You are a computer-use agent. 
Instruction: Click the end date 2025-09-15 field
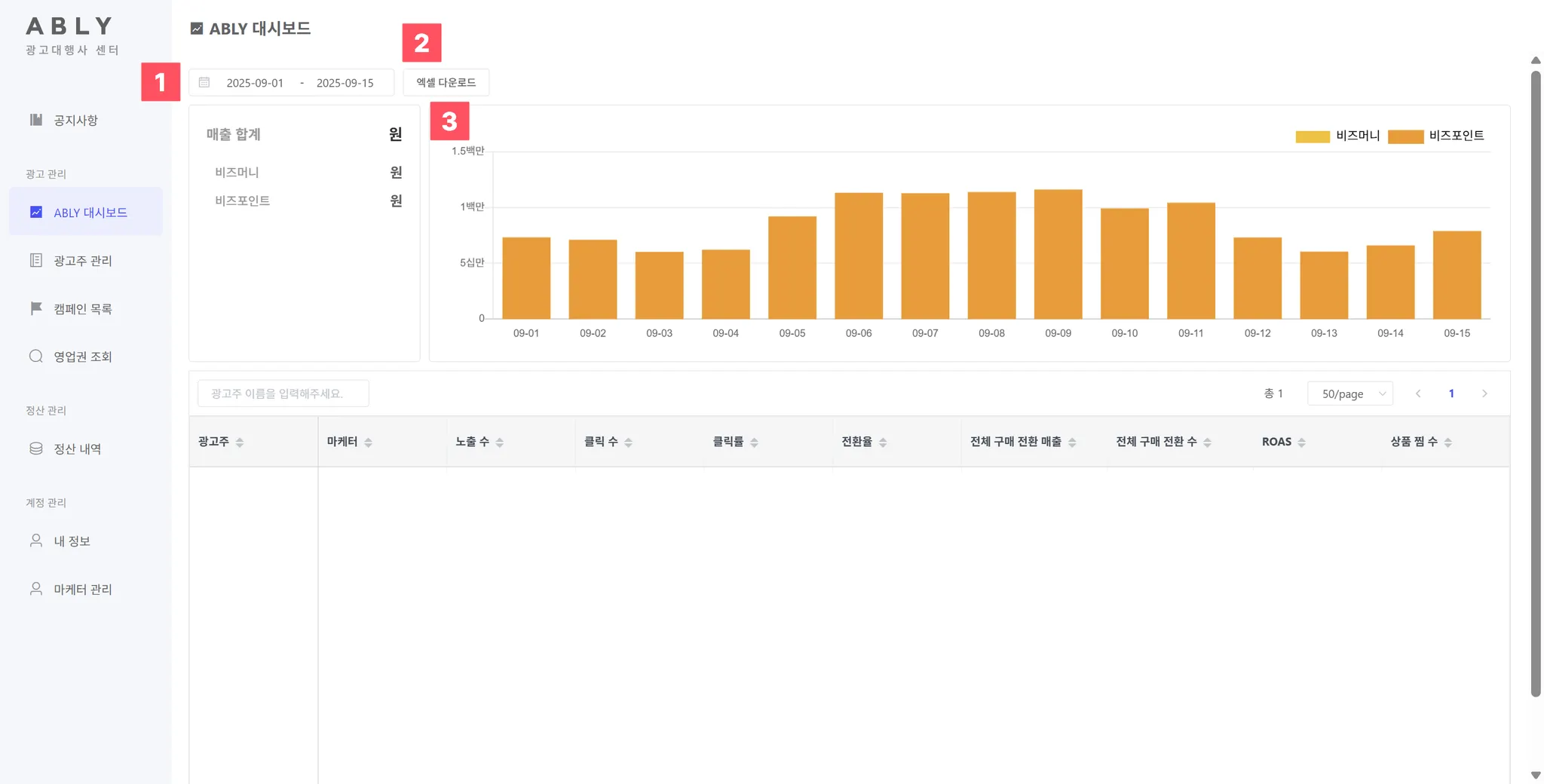tap(345, 83)
